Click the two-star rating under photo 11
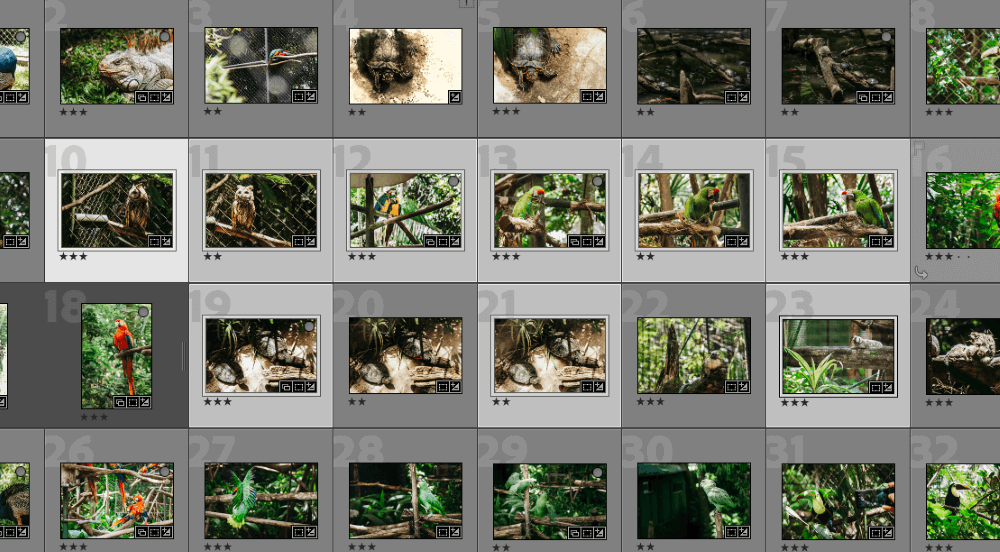Screen dimensions: 1000x552 (212, 256)
